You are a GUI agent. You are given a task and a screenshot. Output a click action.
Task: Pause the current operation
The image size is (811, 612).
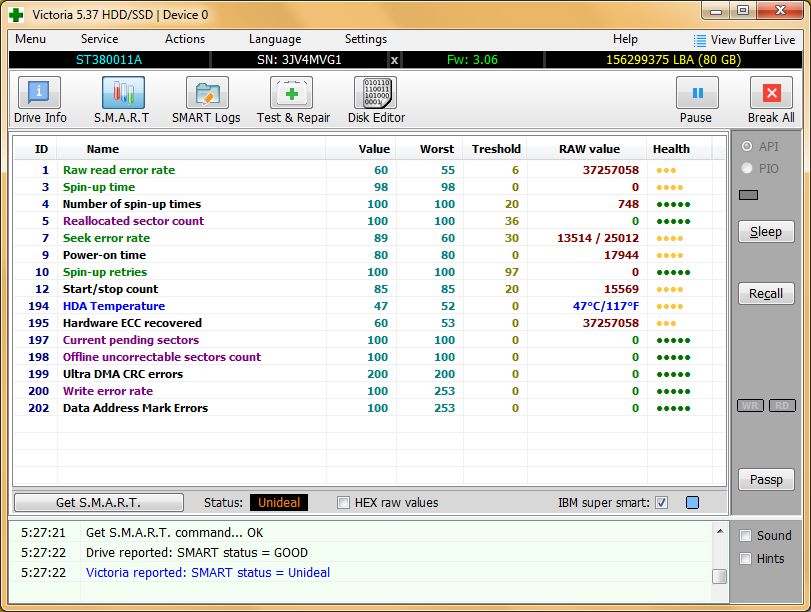[x=696, y=100]
